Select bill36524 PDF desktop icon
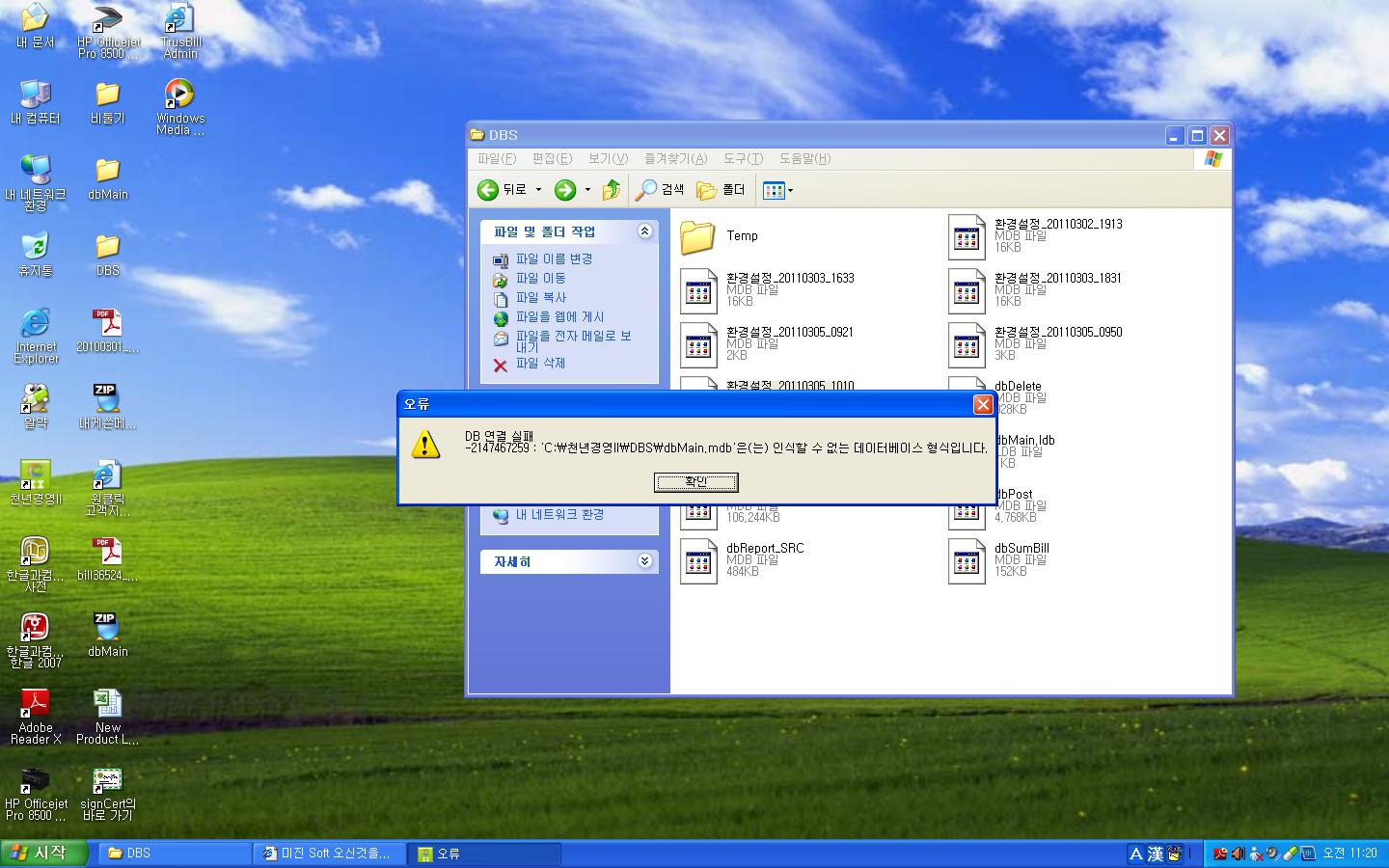The width and height of the screenshot is (1389, 868). 108,558
